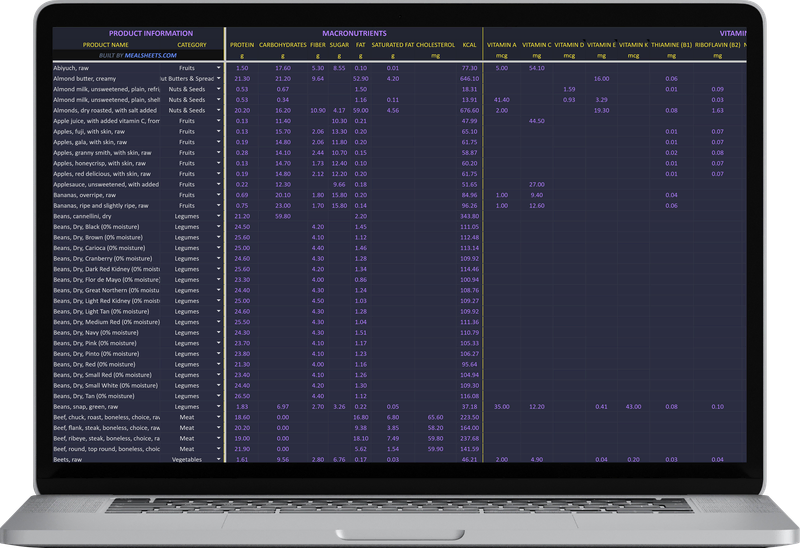Select the MACRONUTRIENTS section header
800x548 pixels.
[x=354, y=34]
